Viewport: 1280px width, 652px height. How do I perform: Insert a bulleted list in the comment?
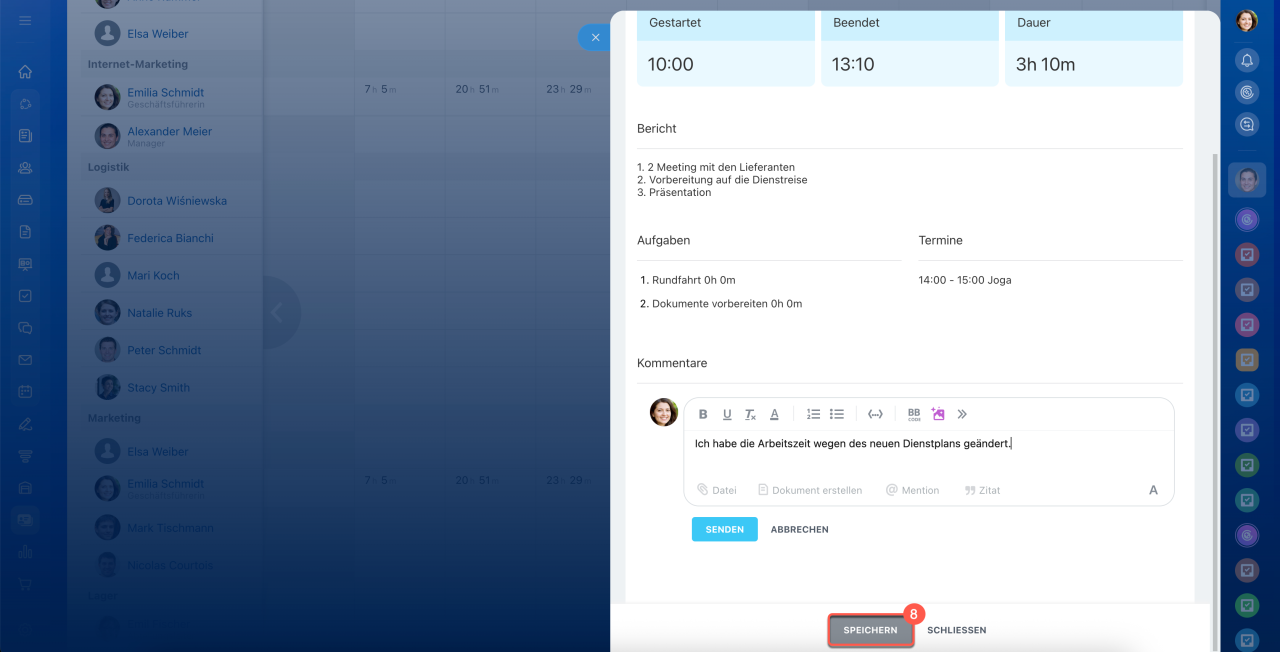click(x=837, y=414)
